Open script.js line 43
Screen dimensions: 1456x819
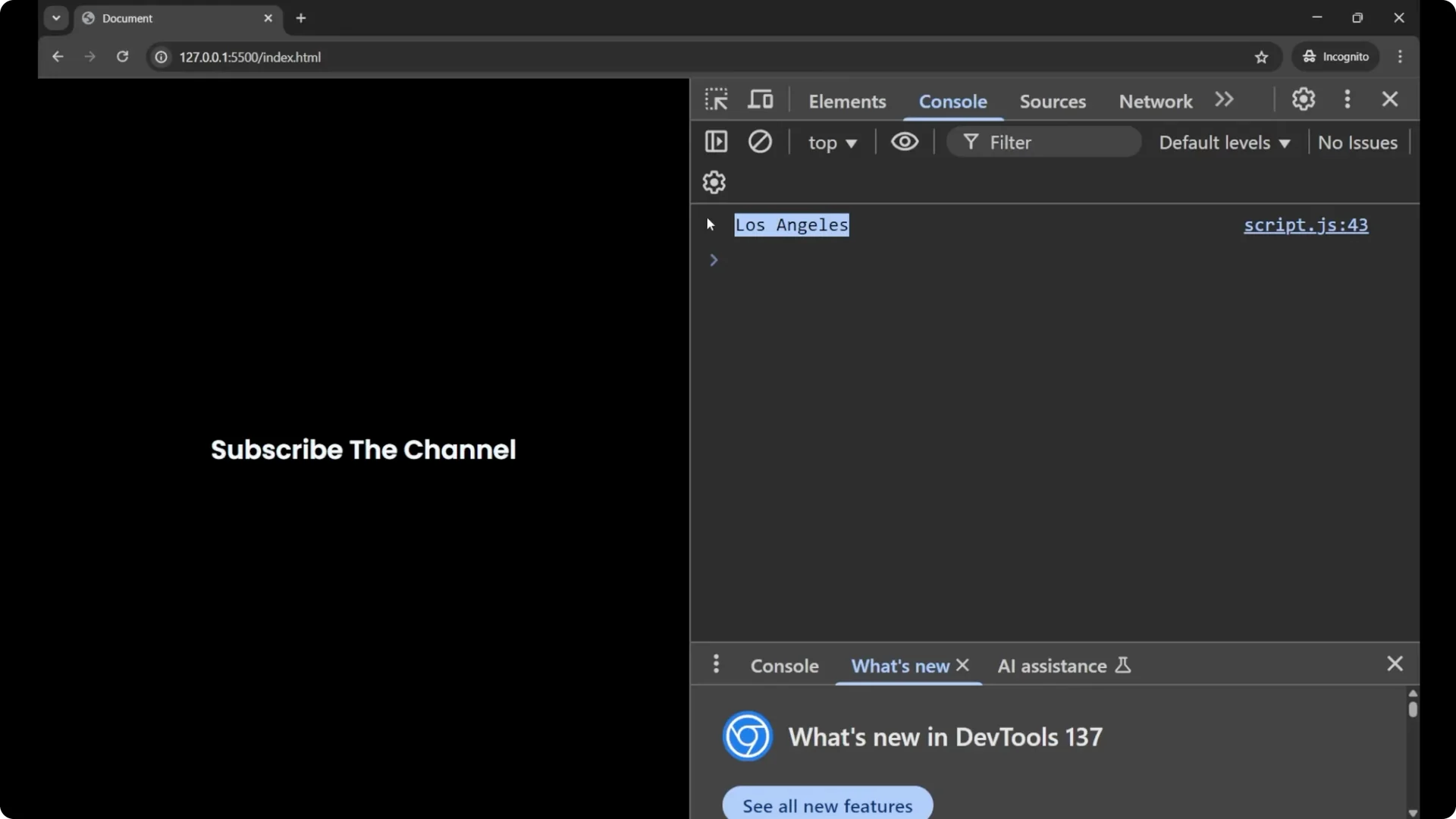coord(1306,225)
